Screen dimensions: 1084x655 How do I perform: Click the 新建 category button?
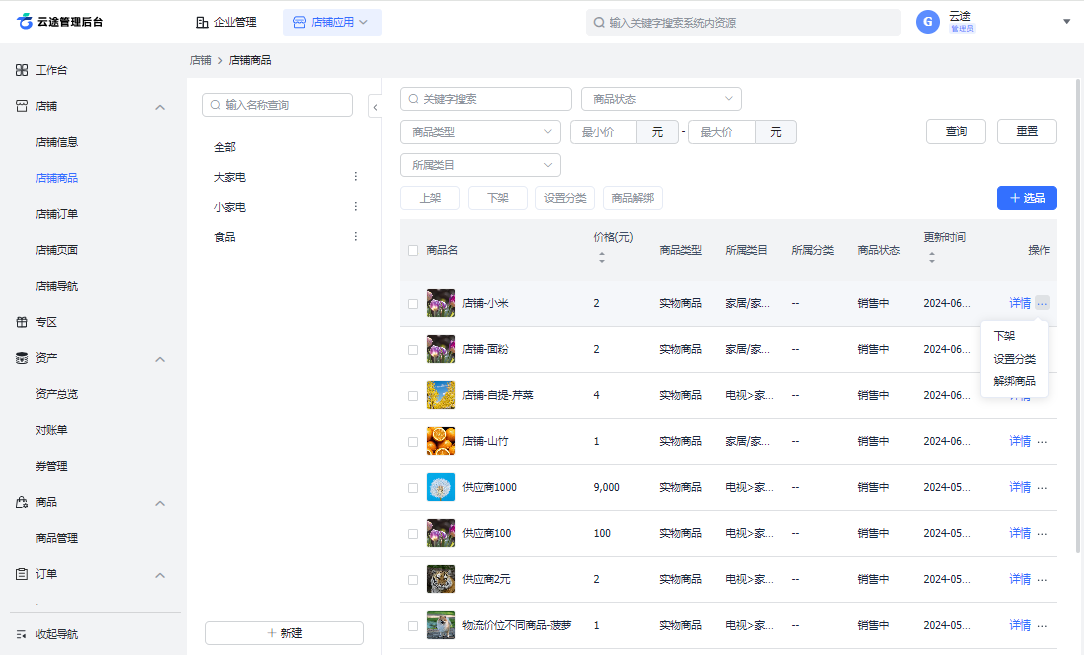click(284, 633)
